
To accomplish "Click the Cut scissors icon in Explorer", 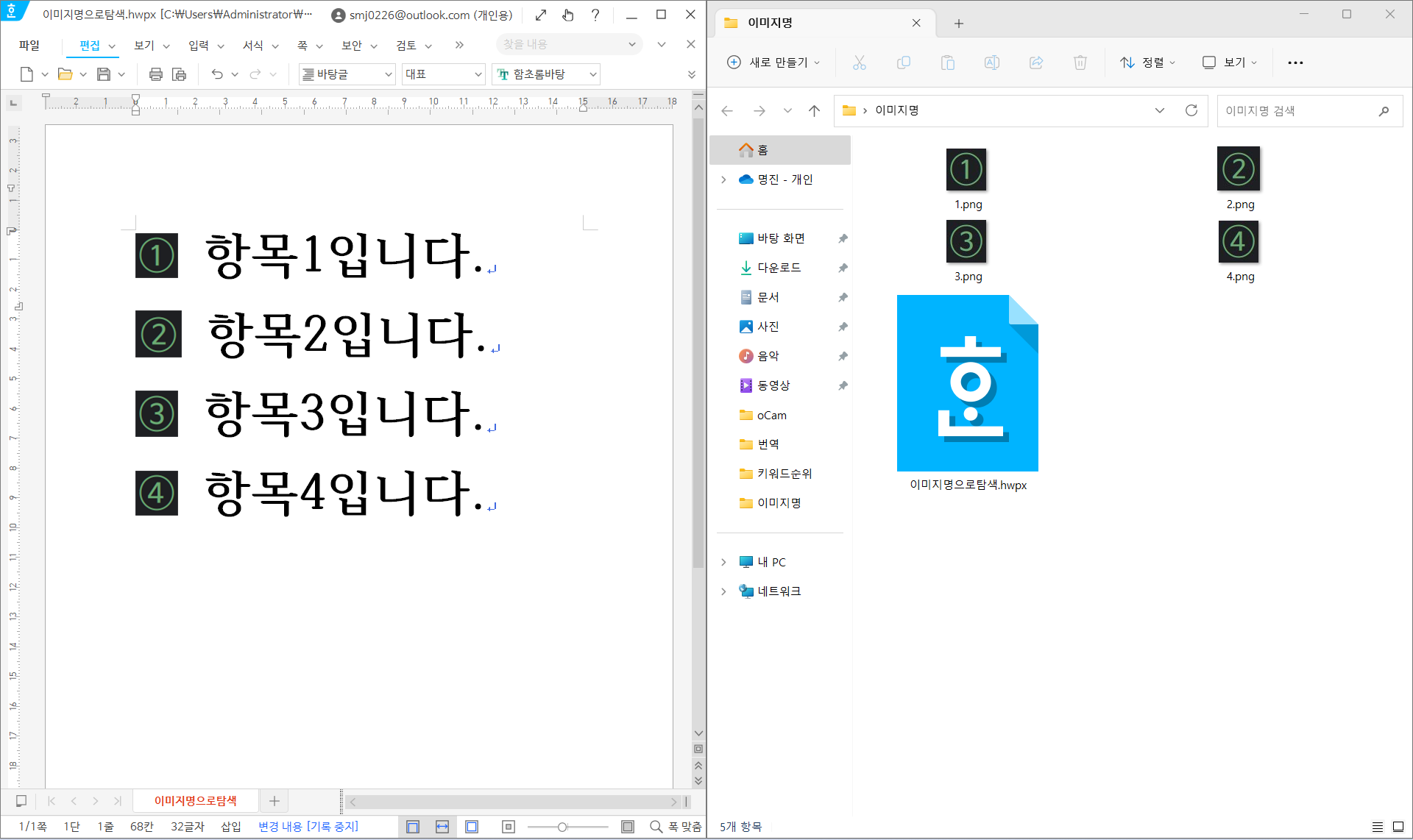I will 860,63.
